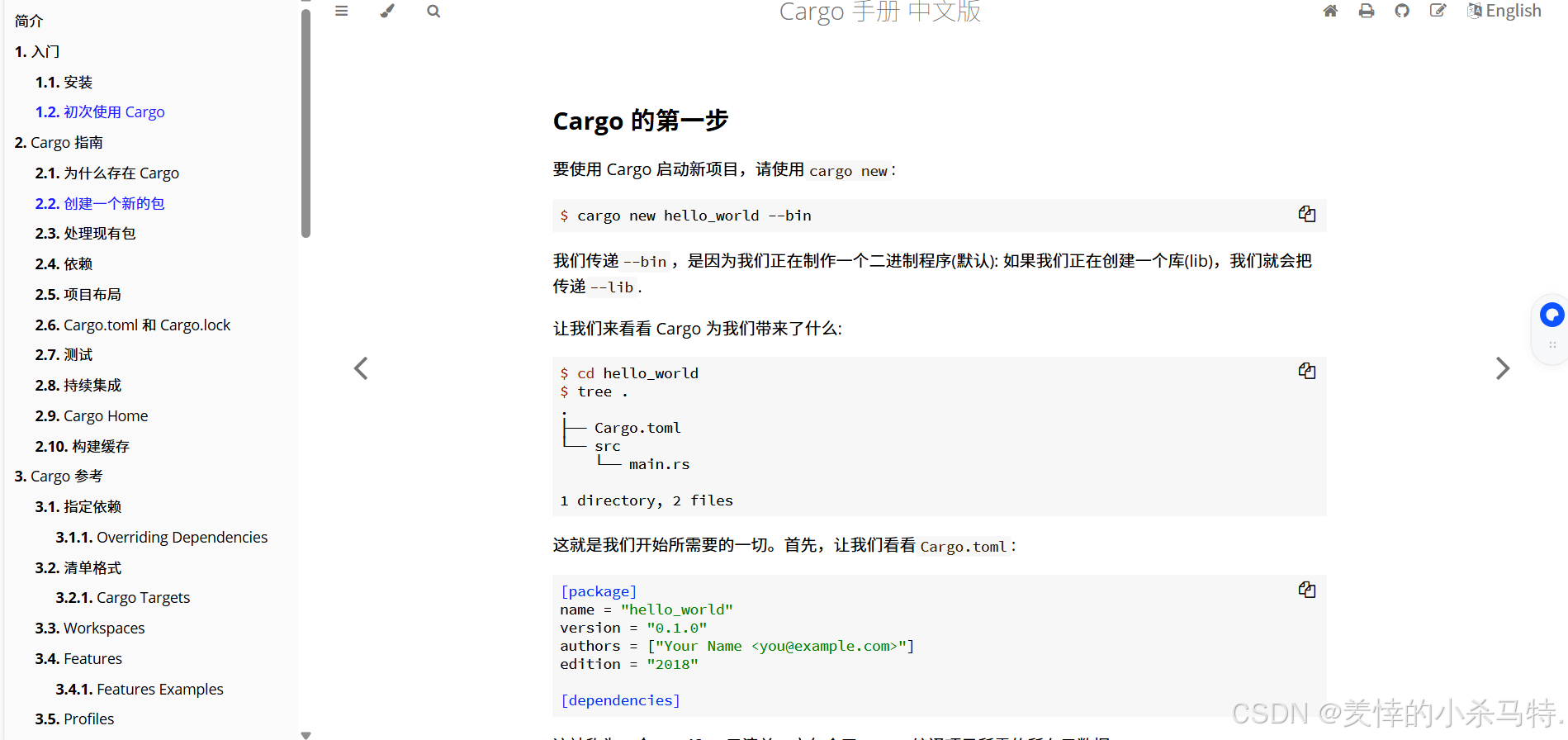
Task: Copy the Cargo.toml package code block
Action: (x=1307, y=590)
